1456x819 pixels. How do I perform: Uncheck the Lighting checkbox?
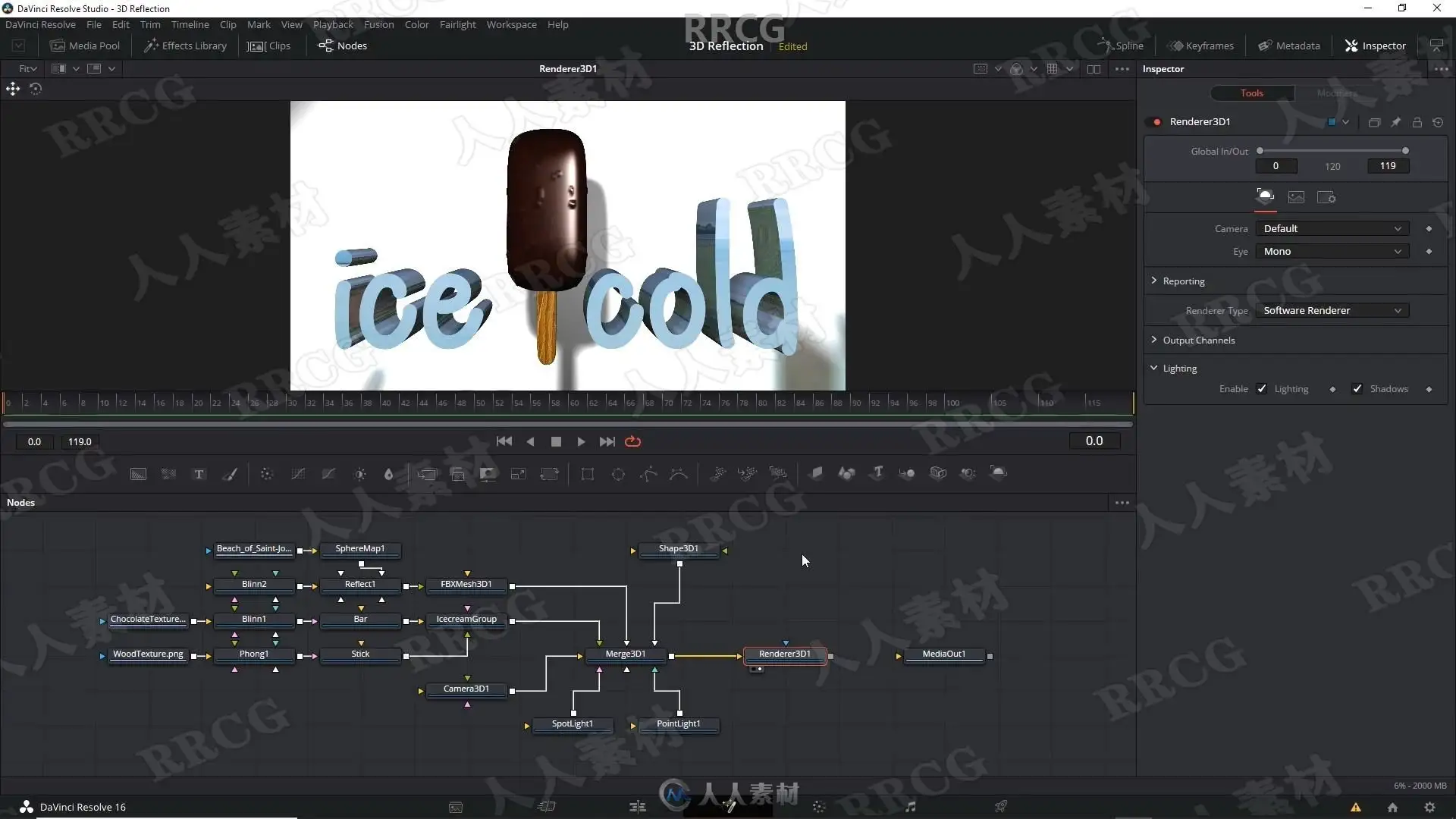pyautogui.click(x=1262, y=389)
